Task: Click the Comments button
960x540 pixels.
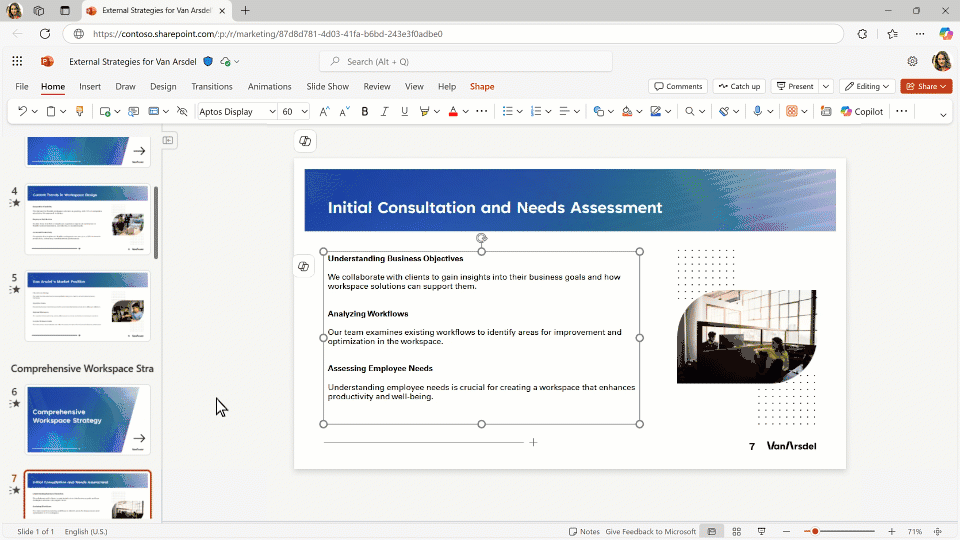Action: click(x=678, y=87)
